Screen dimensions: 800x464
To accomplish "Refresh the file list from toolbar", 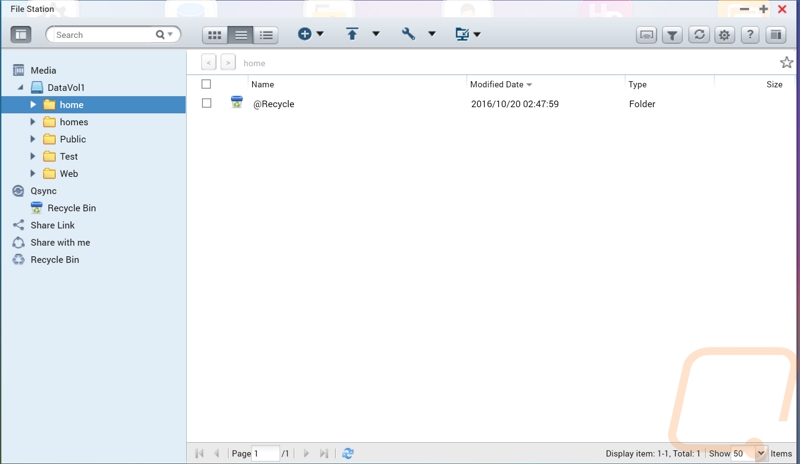I will 699,35.
